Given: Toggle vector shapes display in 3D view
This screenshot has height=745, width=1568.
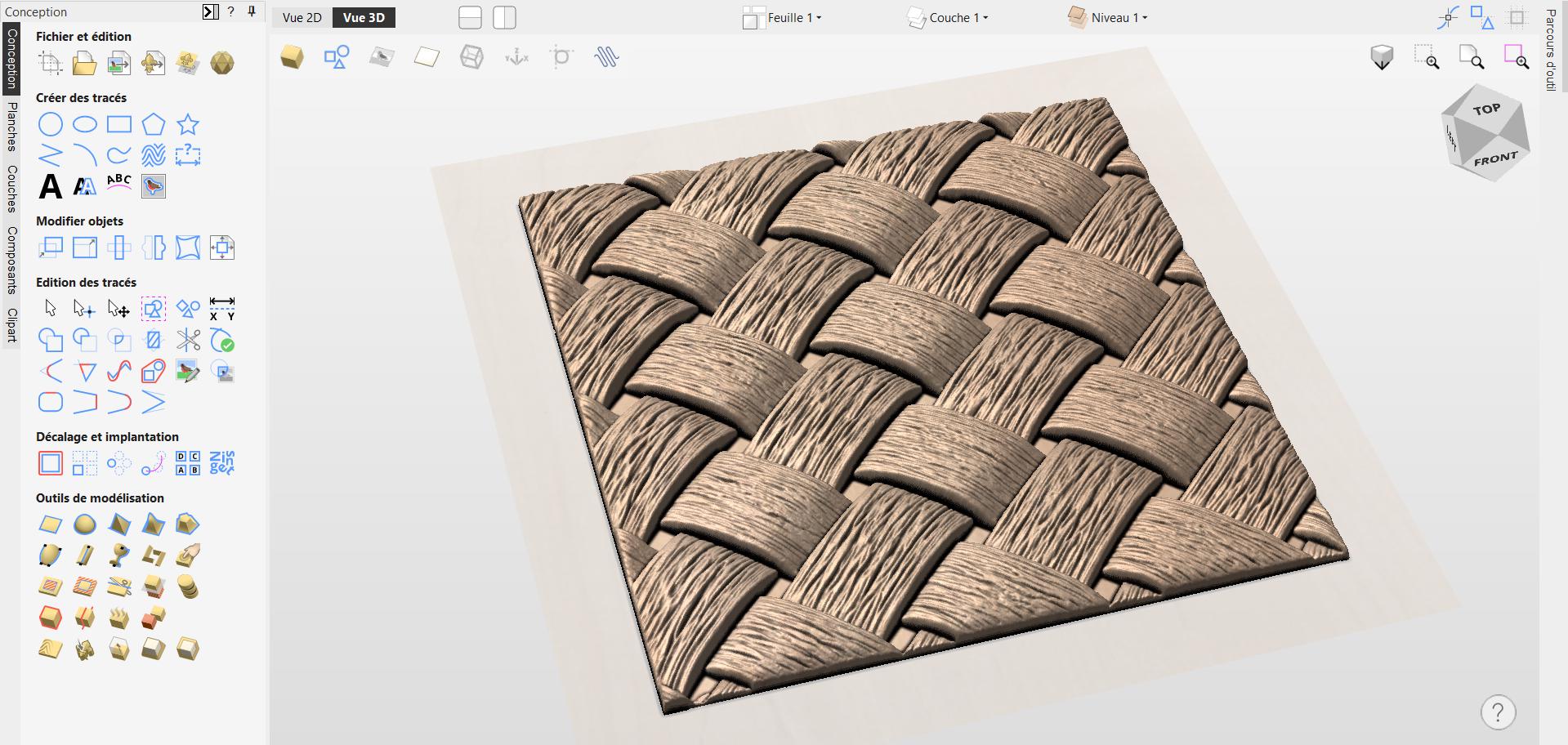Looking at the screenshot, I should (337, 57).
